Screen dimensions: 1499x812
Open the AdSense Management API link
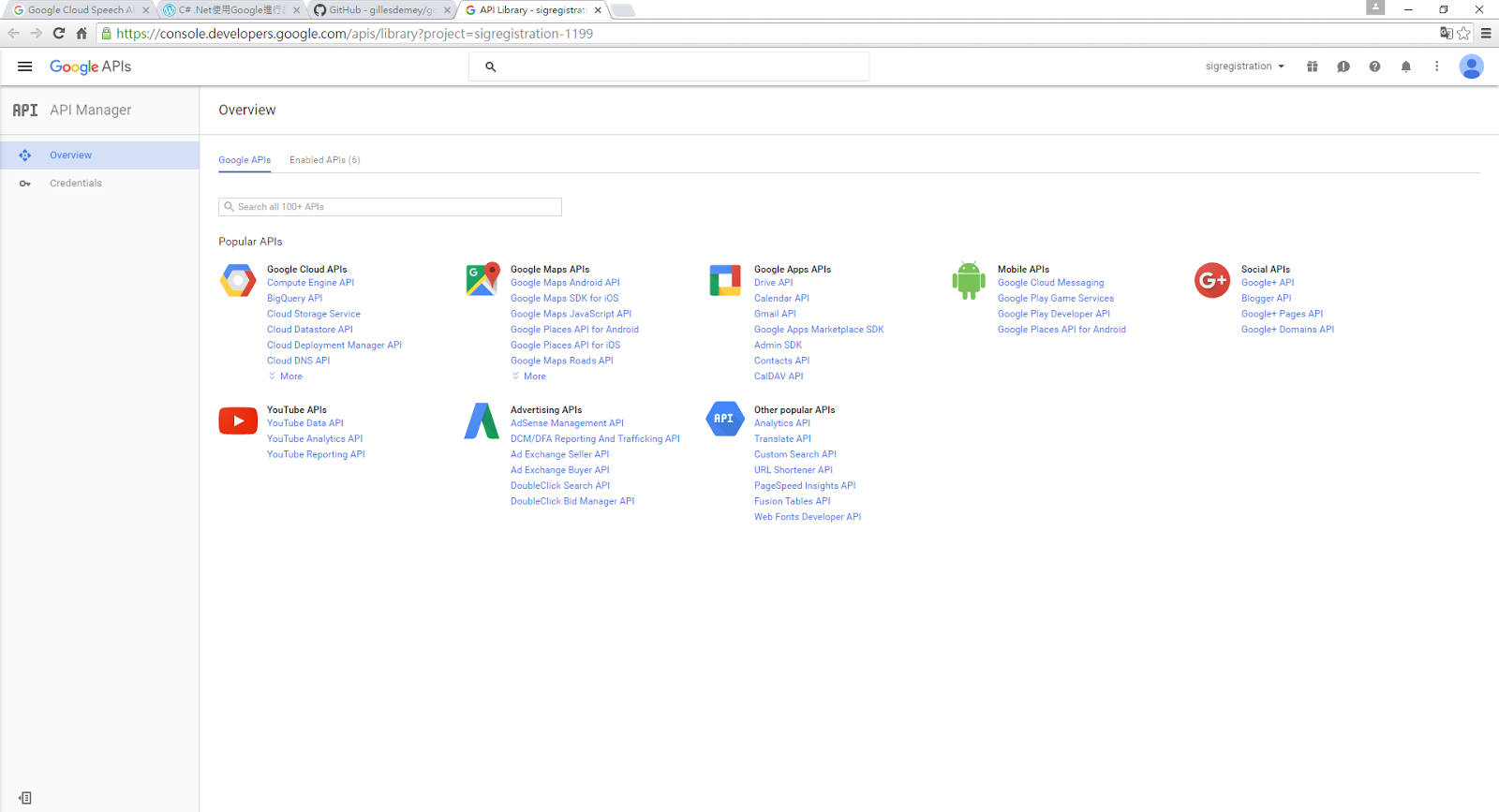567,423
